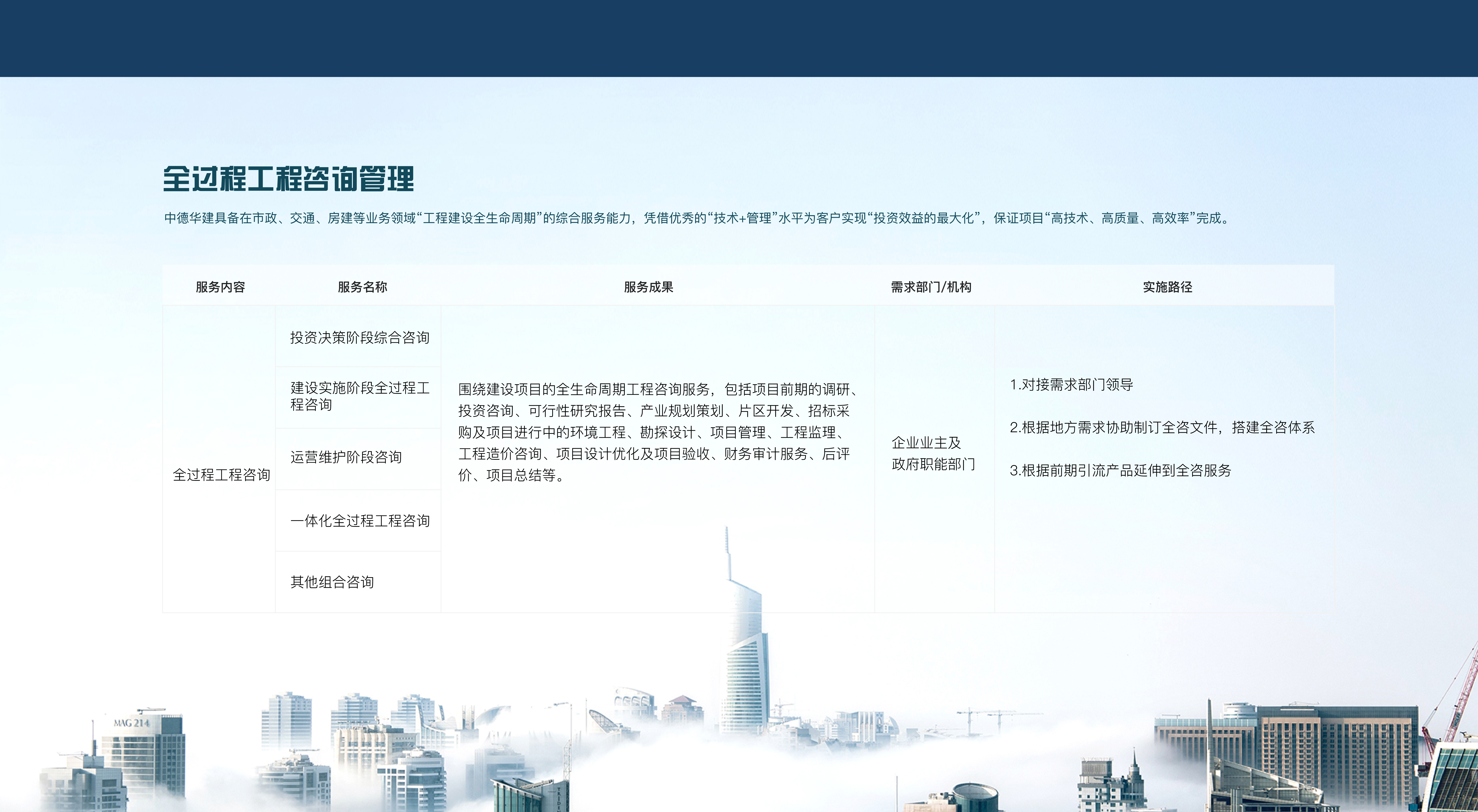Click the 其他组合咨询 row

point(358,582)
